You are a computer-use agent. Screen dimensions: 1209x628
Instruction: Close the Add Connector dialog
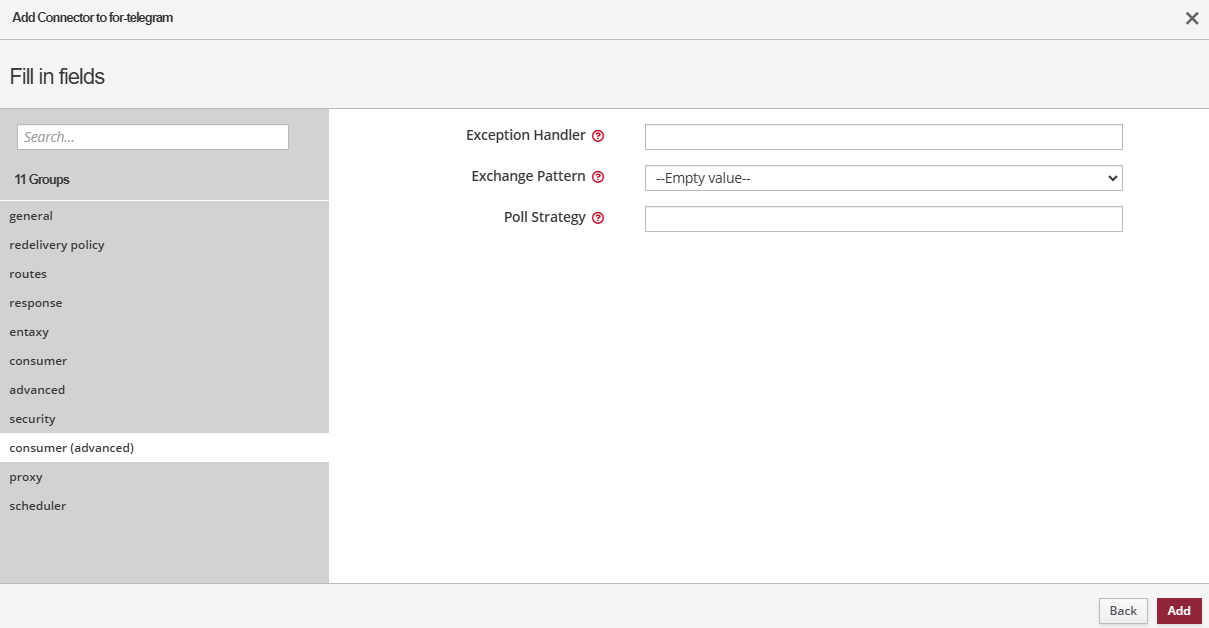pyautogui.click(x=1191, y=18)
